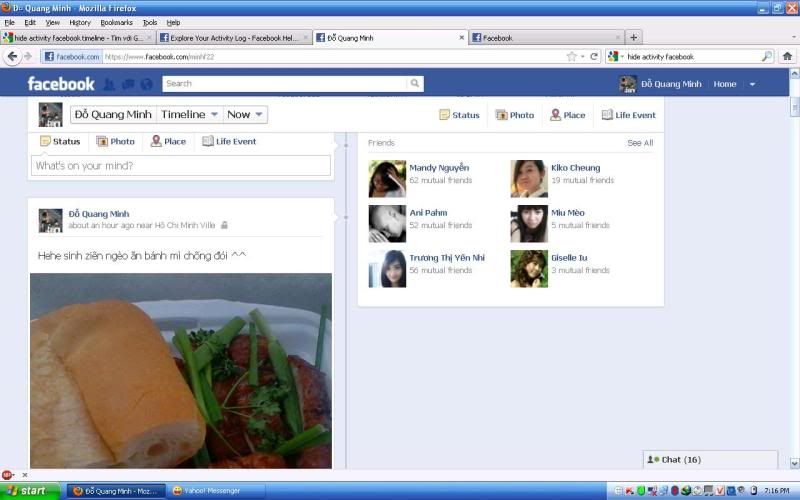Open the File menu
This screenshot has width=800, height=500.
click(x=9, y=22)
